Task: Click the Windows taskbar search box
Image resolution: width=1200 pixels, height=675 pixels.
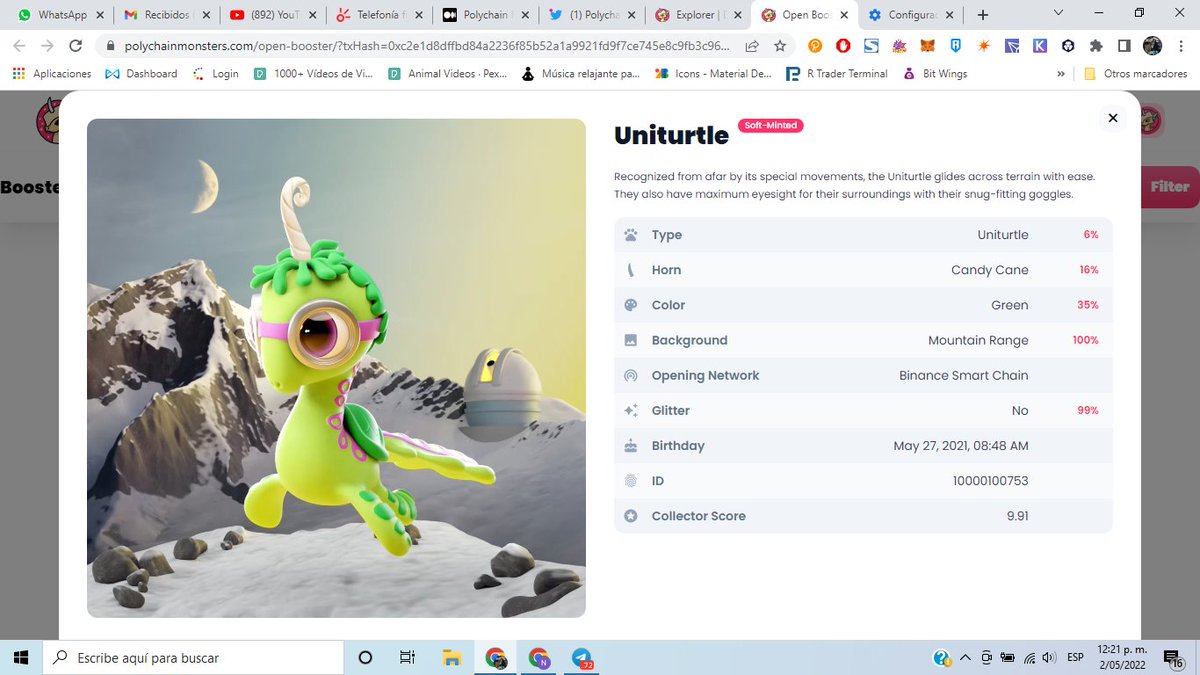Action: pyautogui.click(x=194, y=658)
